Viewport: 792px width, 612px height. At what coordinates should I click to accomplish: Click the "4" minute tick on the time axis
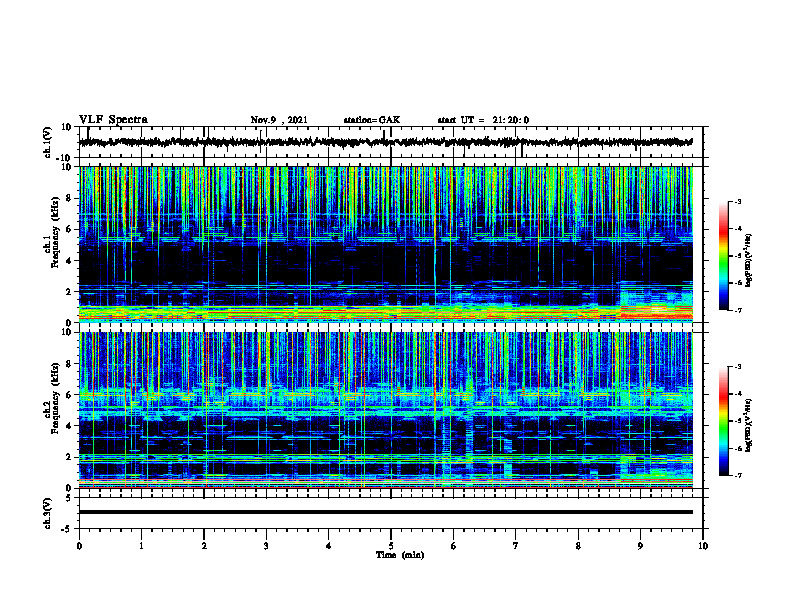(329, 546)
